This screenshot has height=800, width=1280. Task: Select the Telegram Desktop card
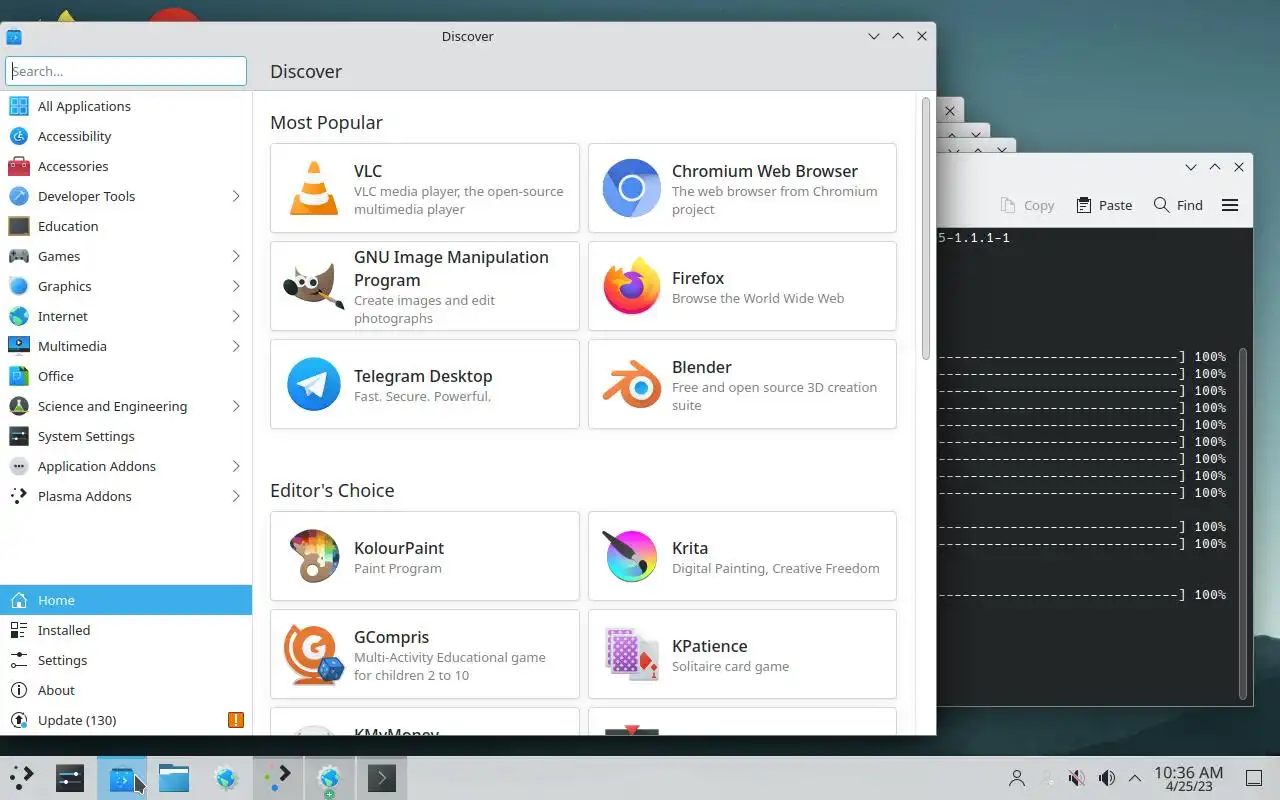click(x=425, y=384)
